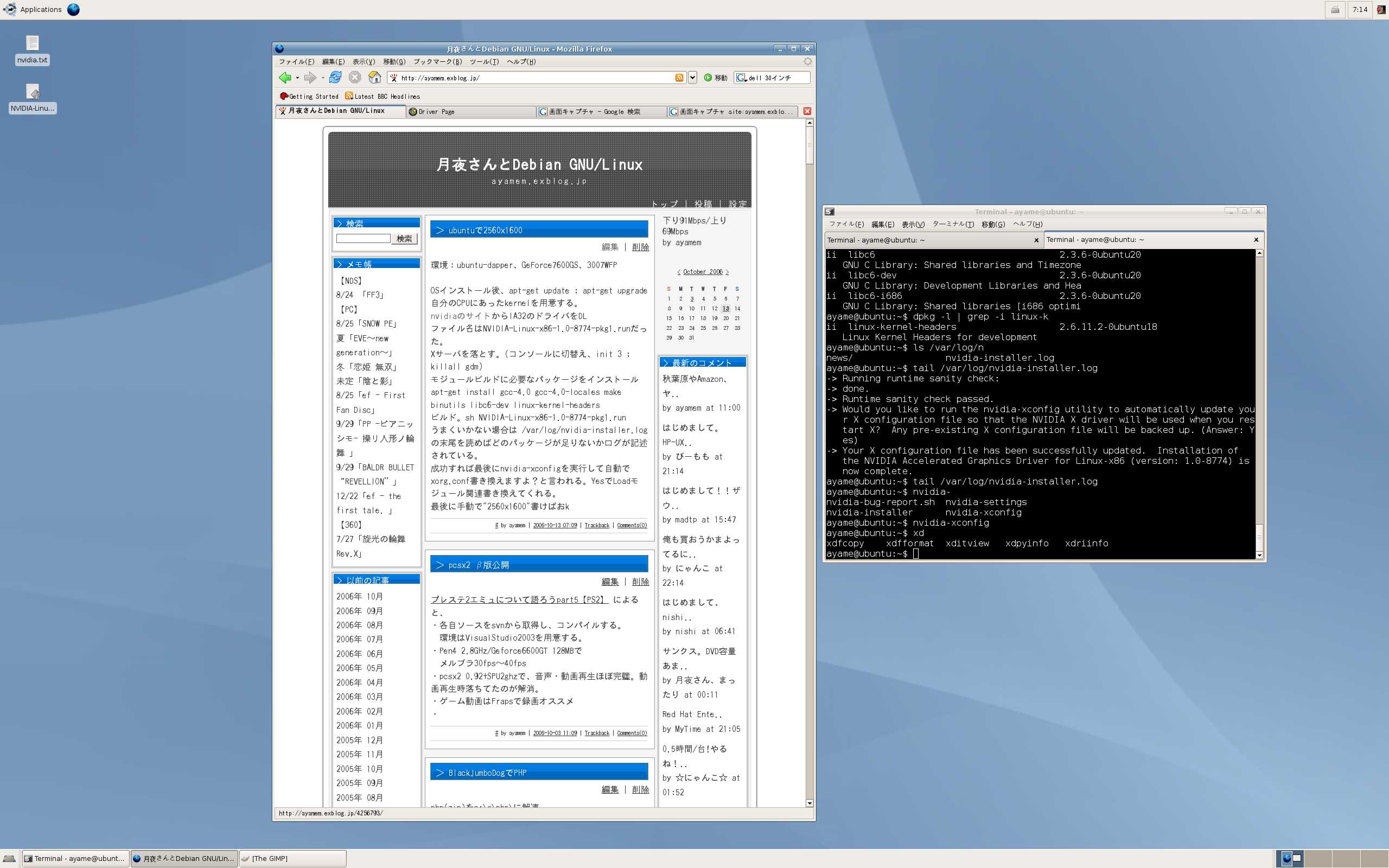Open the Google search engine selector icon

pos(741,78)
